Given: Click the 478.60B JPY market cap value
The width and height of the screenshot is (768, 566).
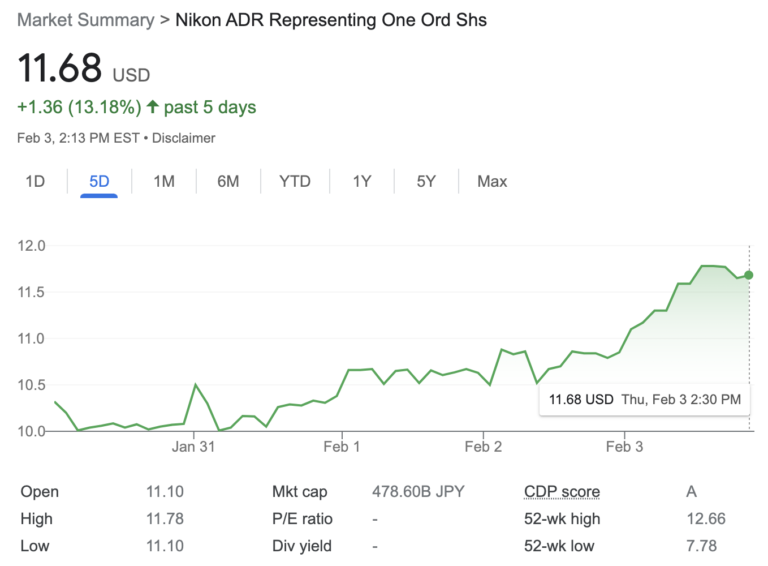Looking at the screenshot, I should [418, 492].
